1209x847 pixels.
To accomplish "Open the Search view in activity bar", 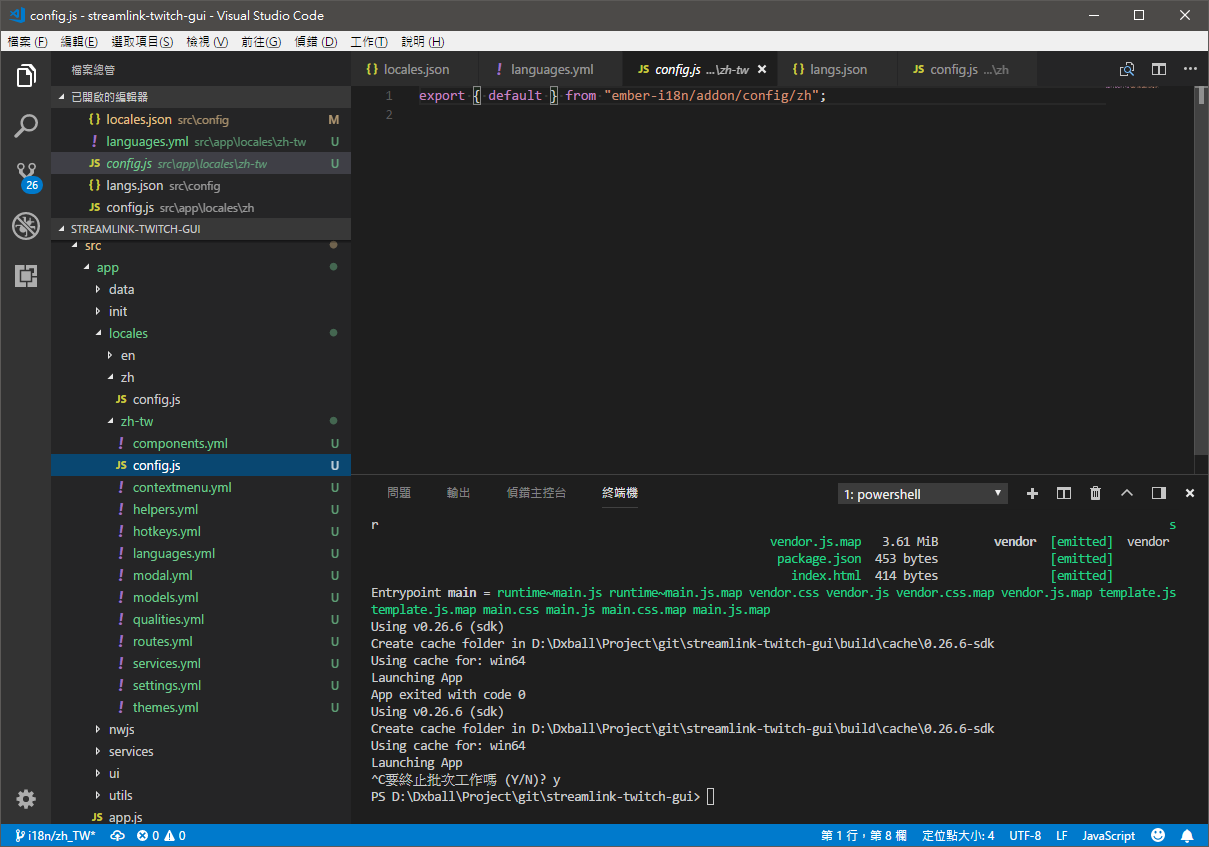I will [x=26, y=126].
